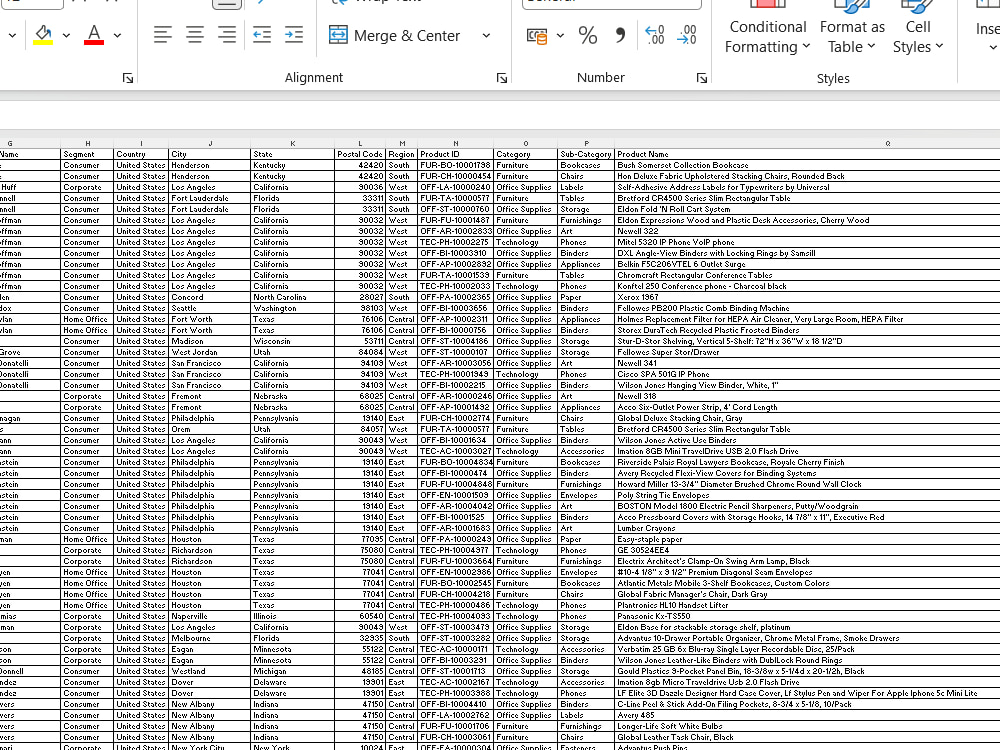Viewport: 1000px width, 750px height.
Task: Select the Concord city cell
Action: (210, 297)
